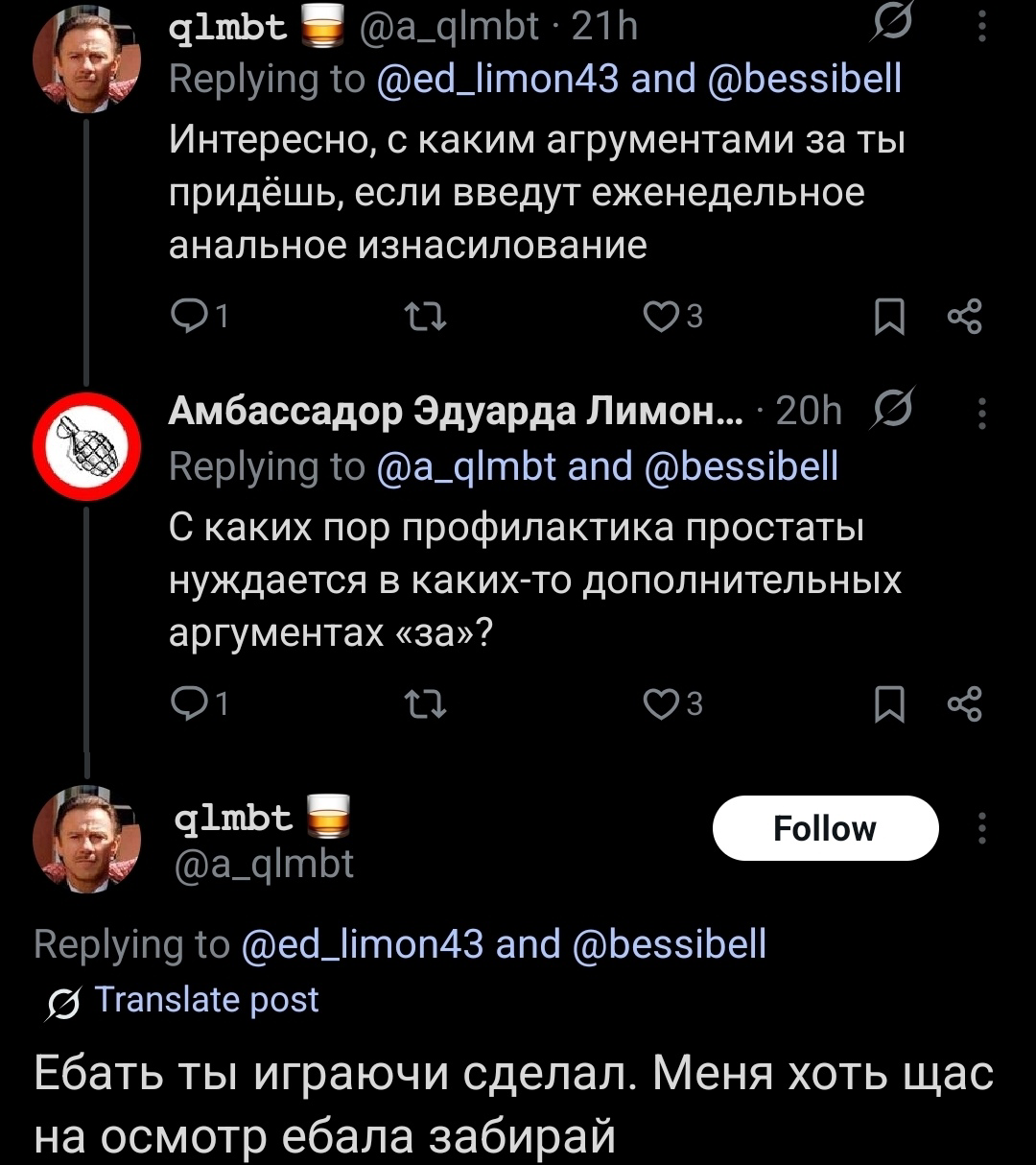Screen dimensions: 1036x1165
Task: Click Translate post link
Action: [x=207, y=1000]
